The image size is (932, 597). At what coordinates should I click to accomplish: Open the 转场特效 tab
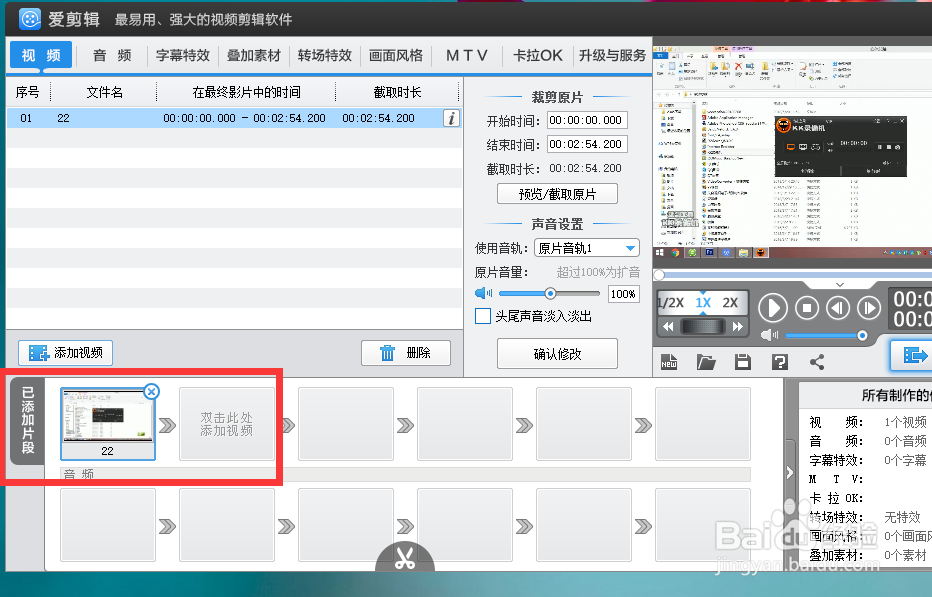click(x=325, y=55)
